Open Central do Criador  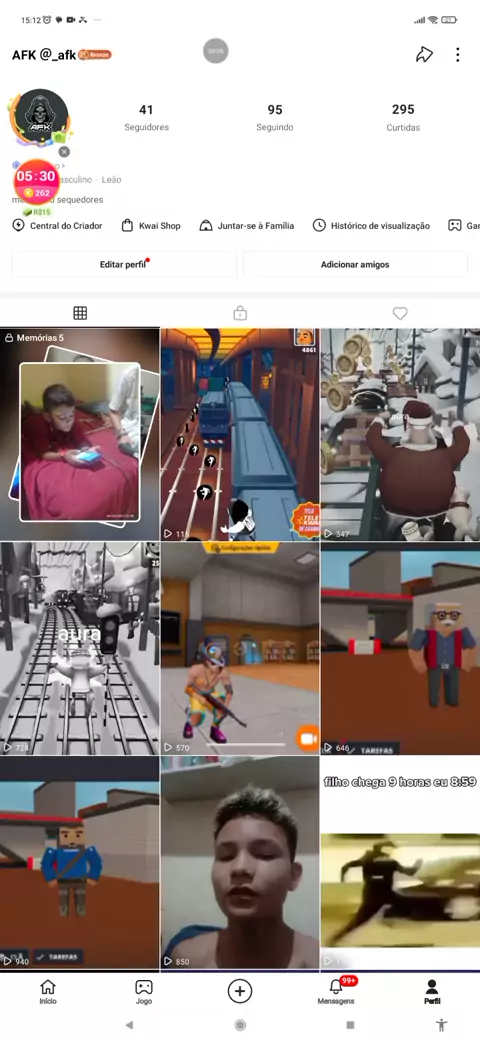pyautogui.click(x=58, y=226)
